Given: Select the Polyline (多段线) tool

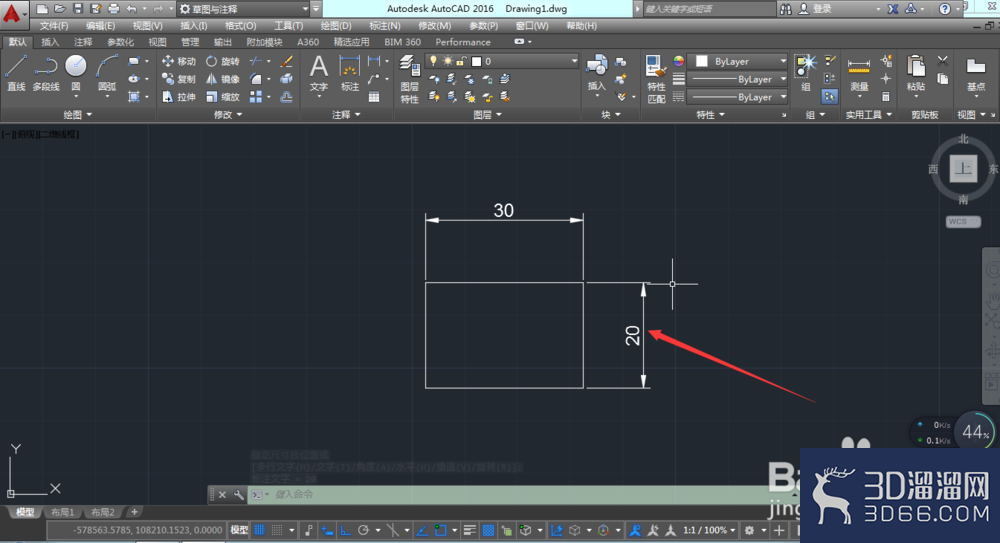Looking at the screenshot, I should tap(46, 73).
